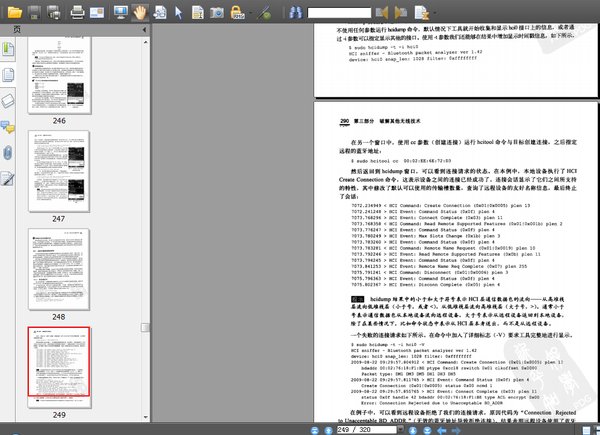
Task: Click the page header number '290' in document
Action: 345,121
